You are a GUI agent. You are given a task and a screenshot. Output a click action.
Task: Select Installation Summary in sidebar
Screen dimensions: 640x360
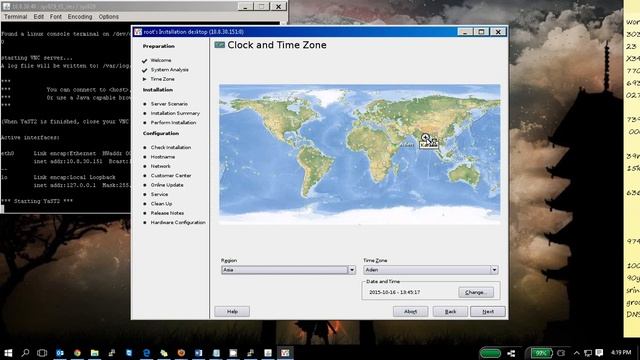[x=175, y=113]
